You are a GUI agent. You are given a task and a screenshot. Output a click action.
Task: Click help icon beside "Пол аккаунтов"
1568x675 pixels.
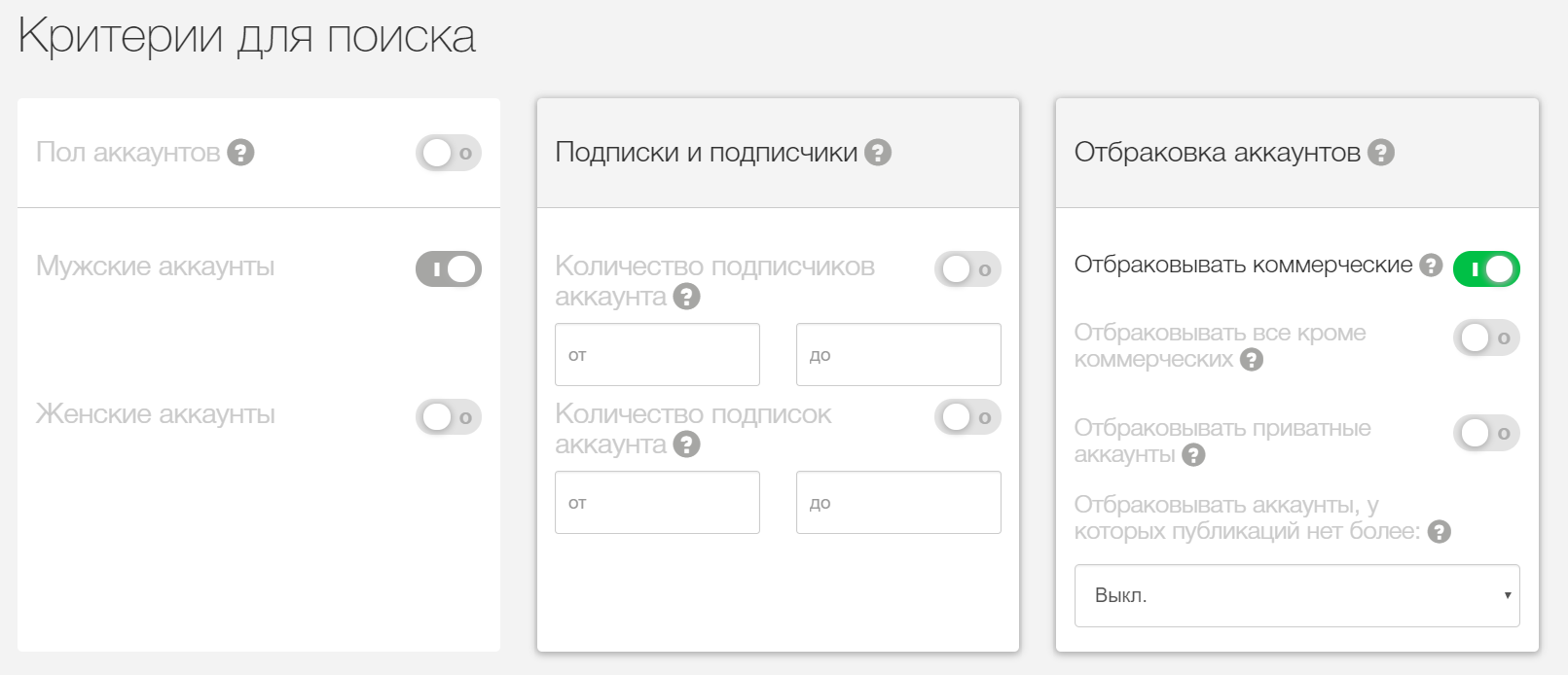240,153
